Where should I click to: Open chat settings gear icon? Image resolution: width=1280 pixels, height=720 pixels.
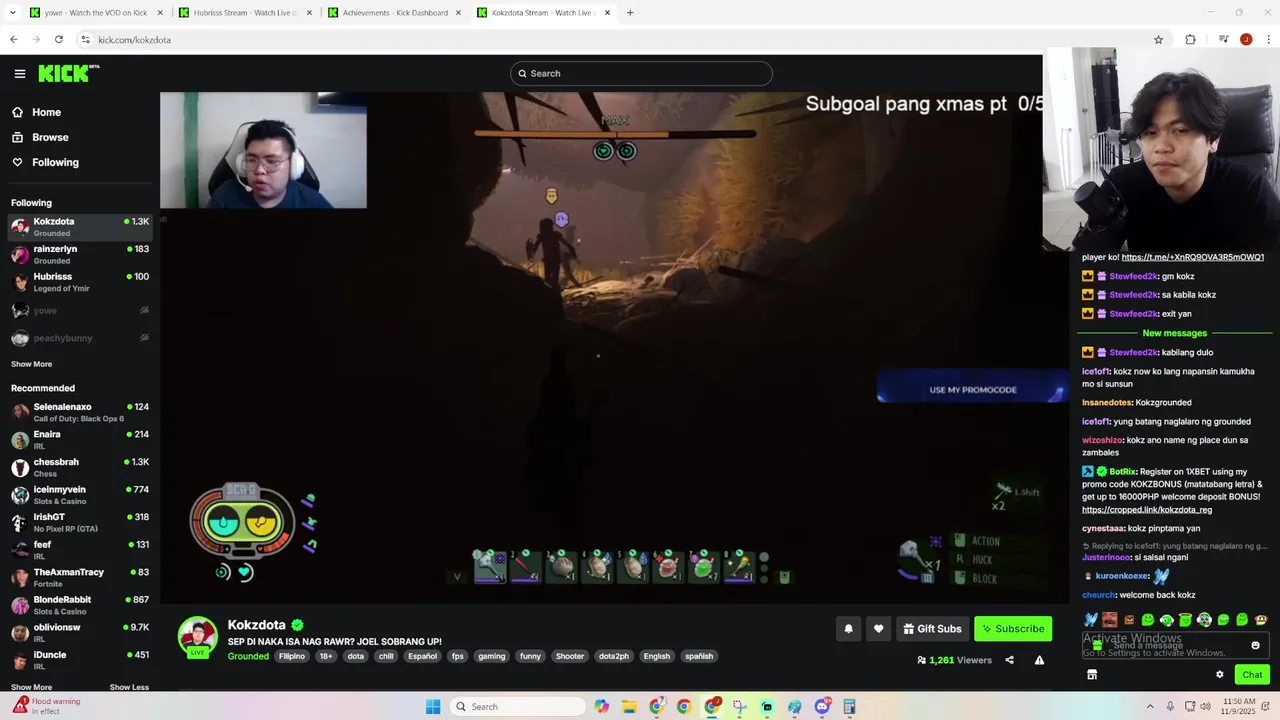point(1220,675)
